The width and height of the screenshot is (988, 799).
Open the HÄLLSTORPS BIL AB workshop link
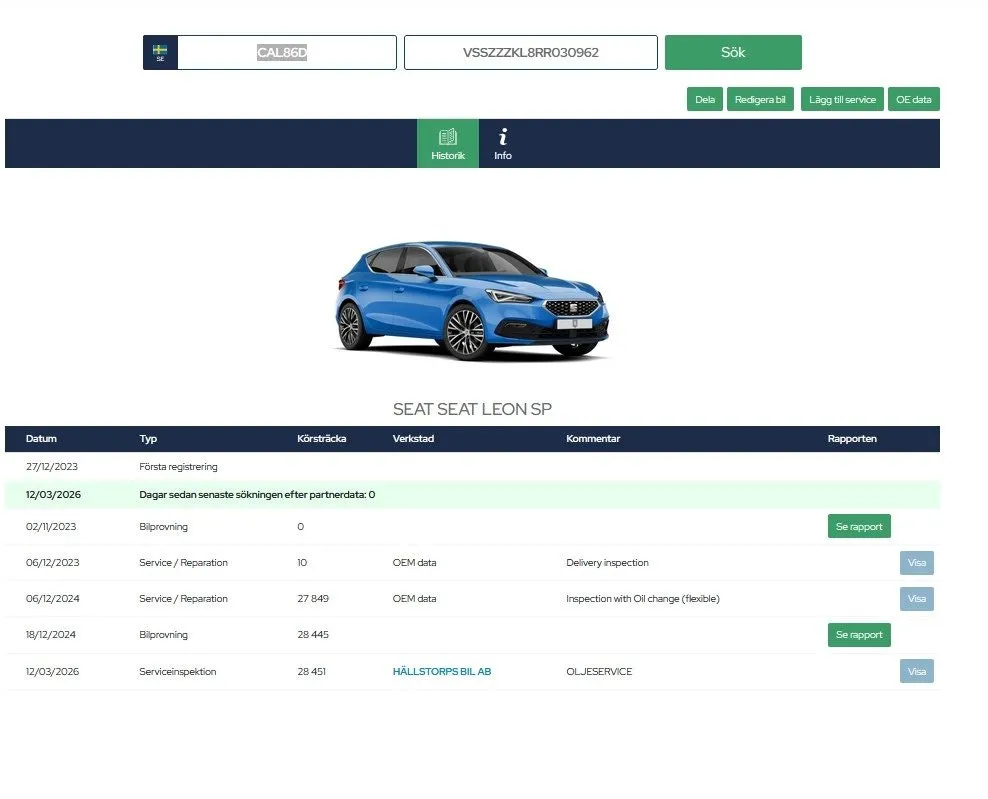(x=442, y=671)
